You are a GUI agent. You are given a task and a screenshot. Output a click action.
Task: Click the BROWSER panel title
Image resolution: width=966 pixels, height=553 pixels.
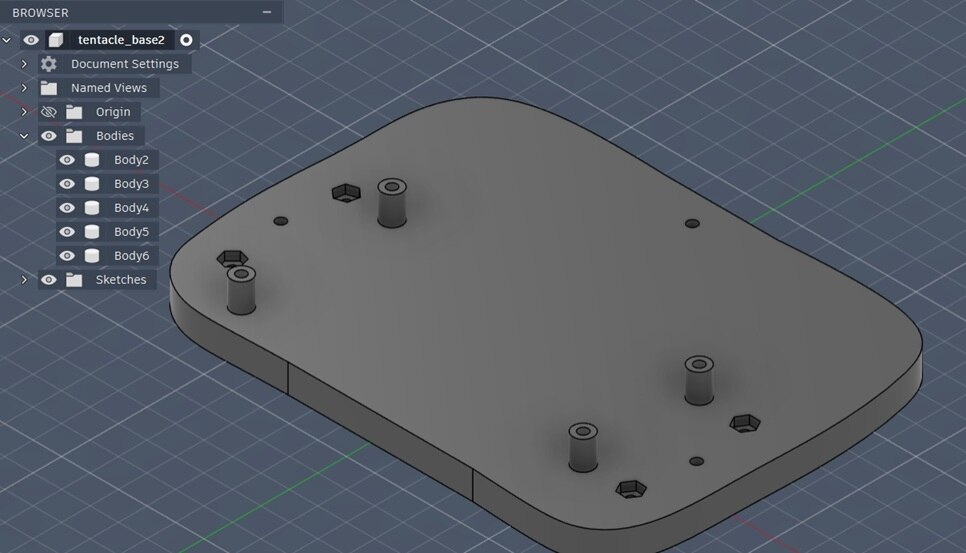[x=40, y=13]
